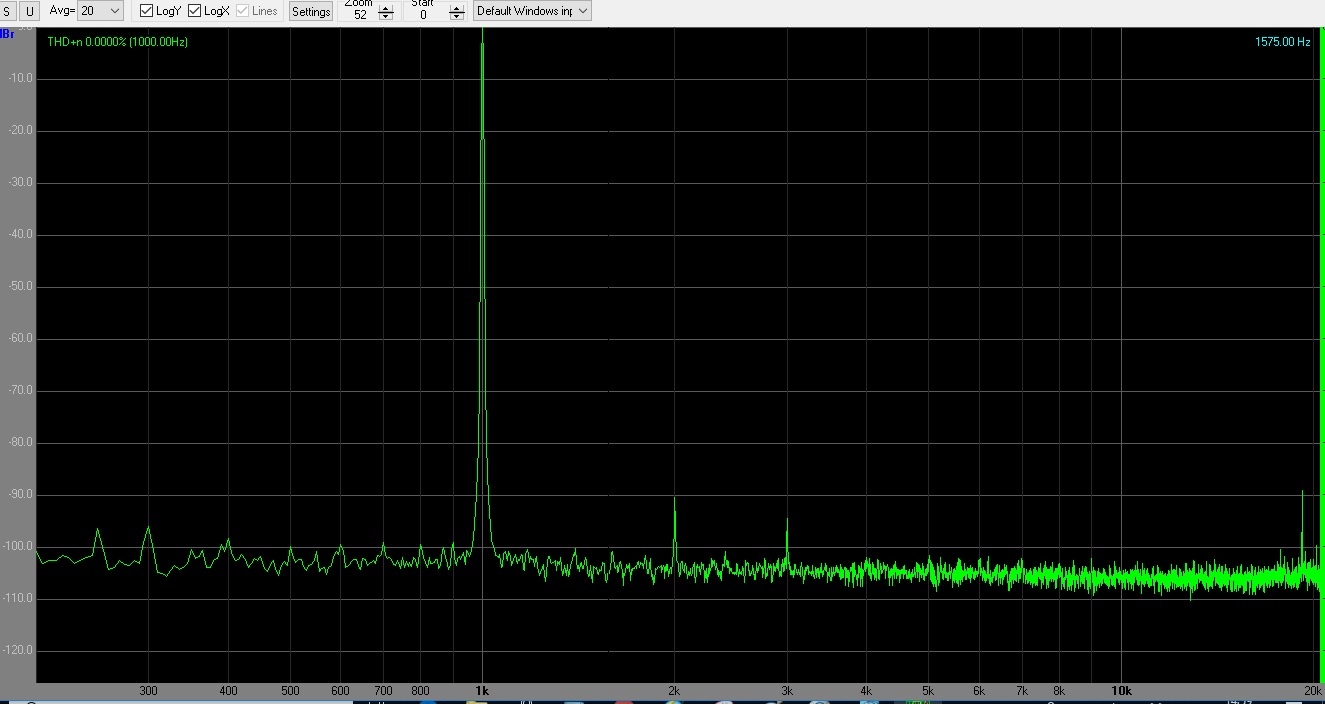Click the 20k frequency axis label
The image size is (1325, 704).
tap(1313, 691)
